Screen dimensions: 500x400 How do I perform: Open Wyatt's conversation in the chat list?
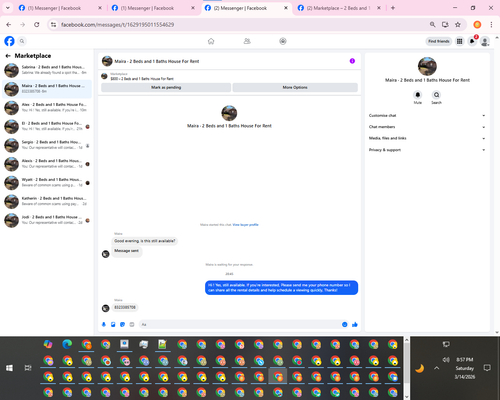[47, 183]
